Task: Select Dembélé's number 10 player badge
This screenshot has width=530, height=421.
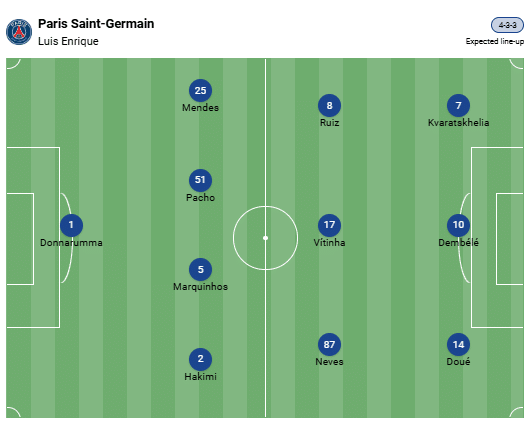Action: point(458,225)
